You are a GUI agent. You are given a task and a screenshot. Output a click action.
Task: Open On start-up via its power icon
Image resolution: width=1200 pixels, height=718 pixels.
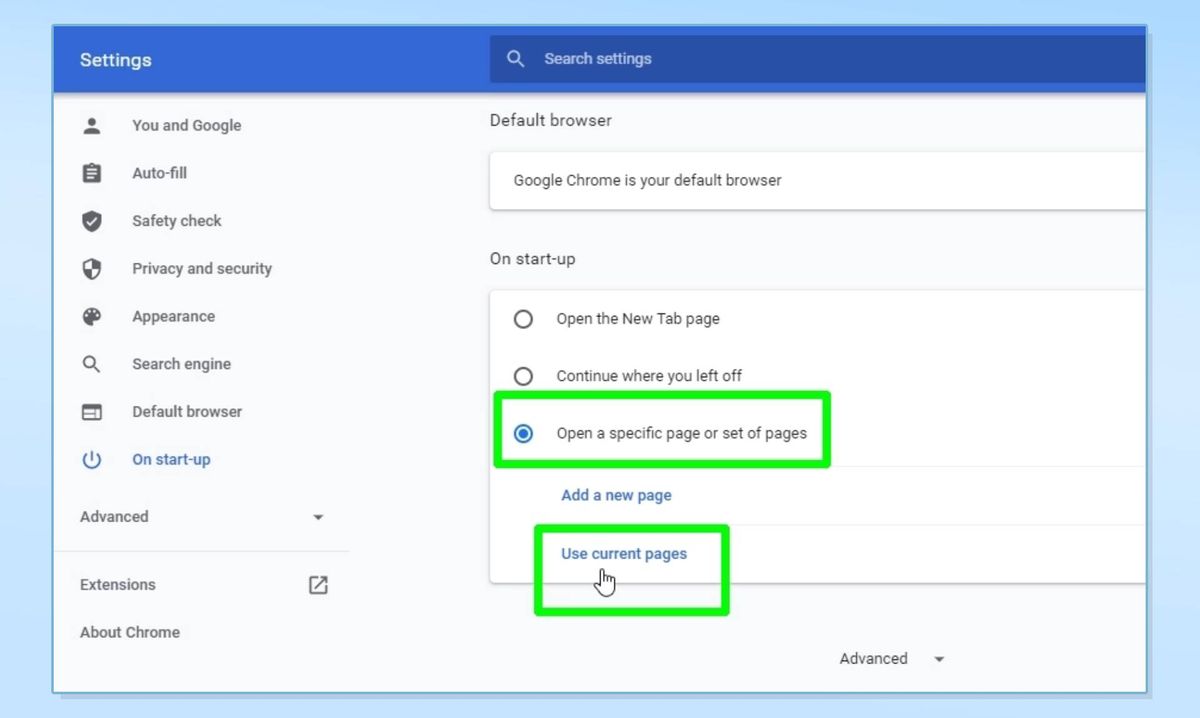point(92,459)
